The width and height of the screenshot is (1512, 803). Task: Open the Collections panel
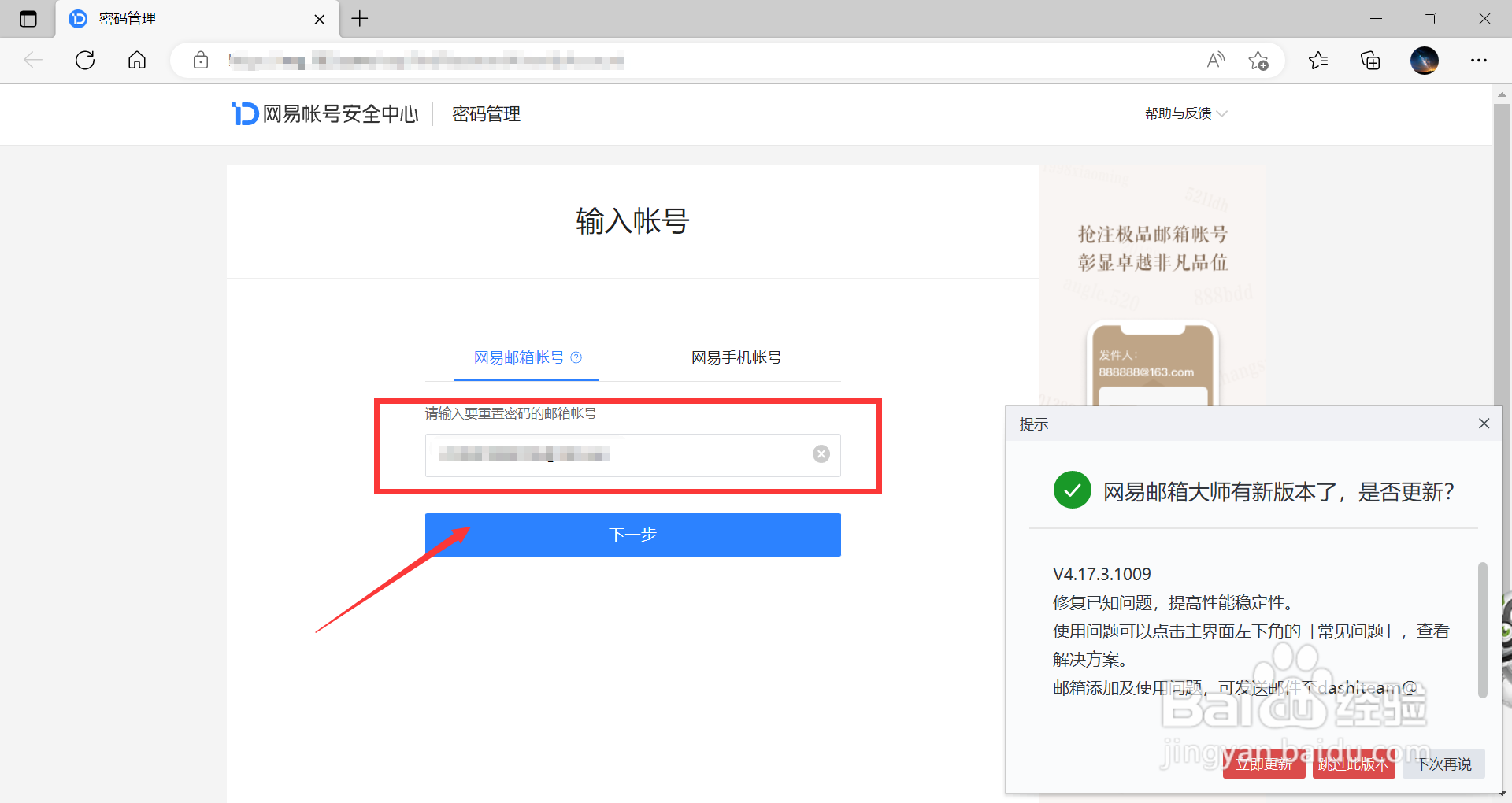point(1370,60)
